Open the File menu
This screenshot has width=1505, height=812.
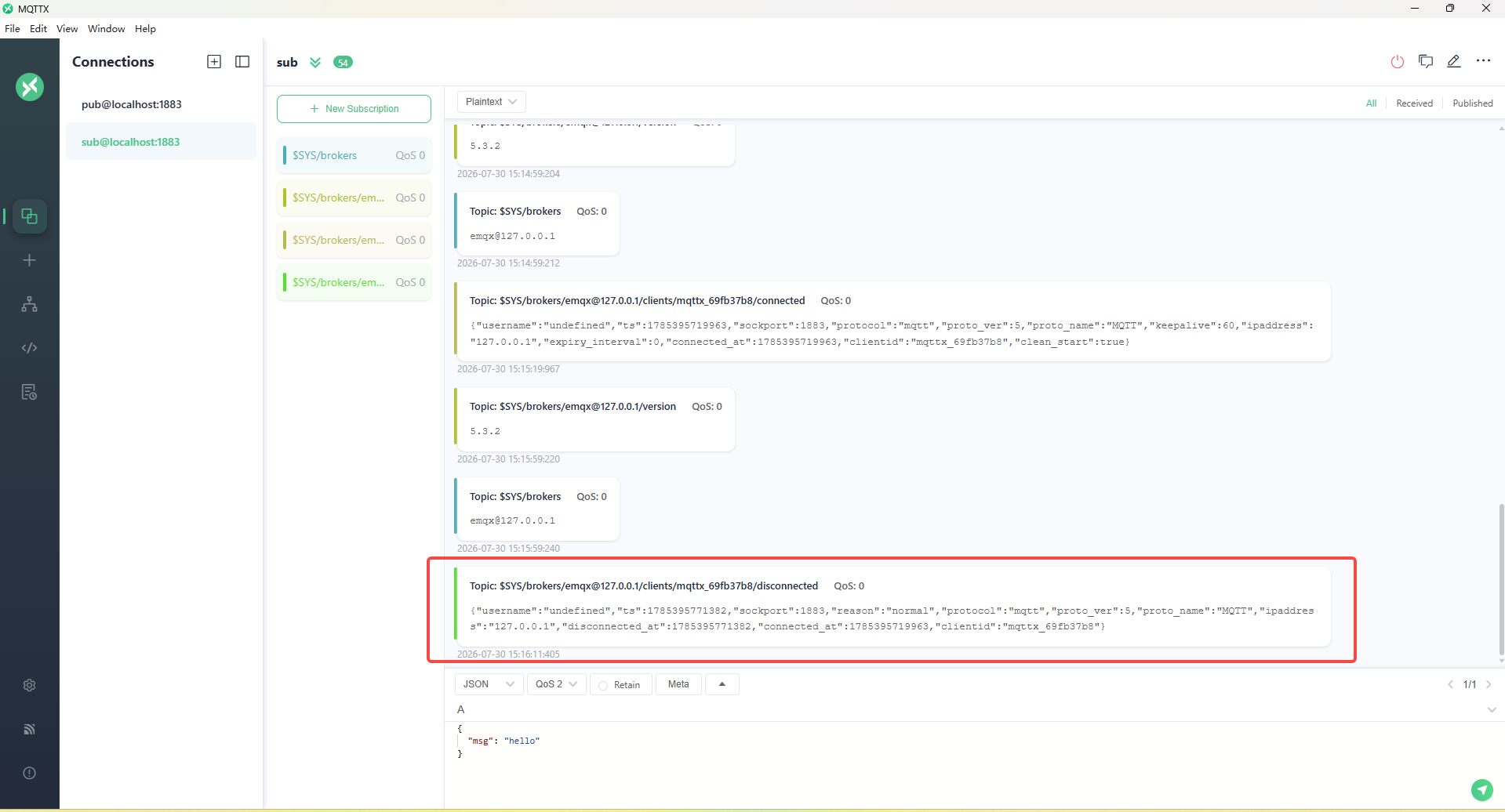(x=13, y=28)
